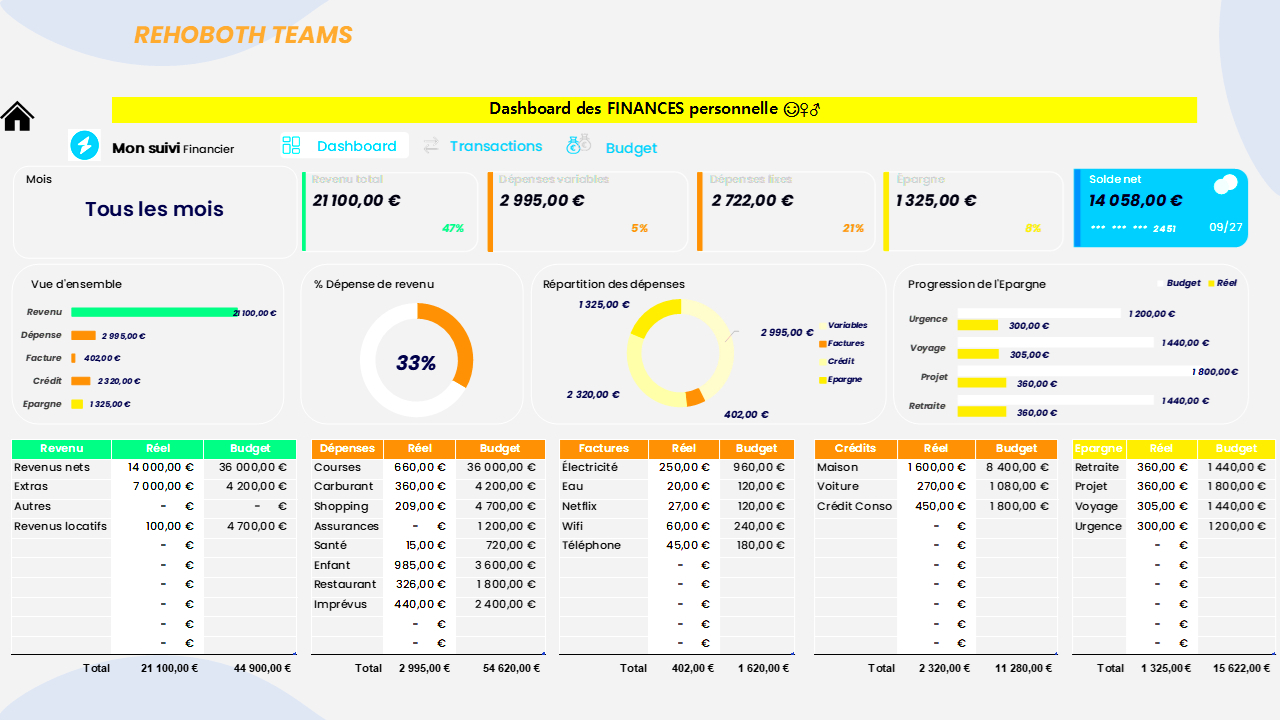Click the Retraite row in Epargne table
The image size is (1280, 720).
[x=1174, y=467]
